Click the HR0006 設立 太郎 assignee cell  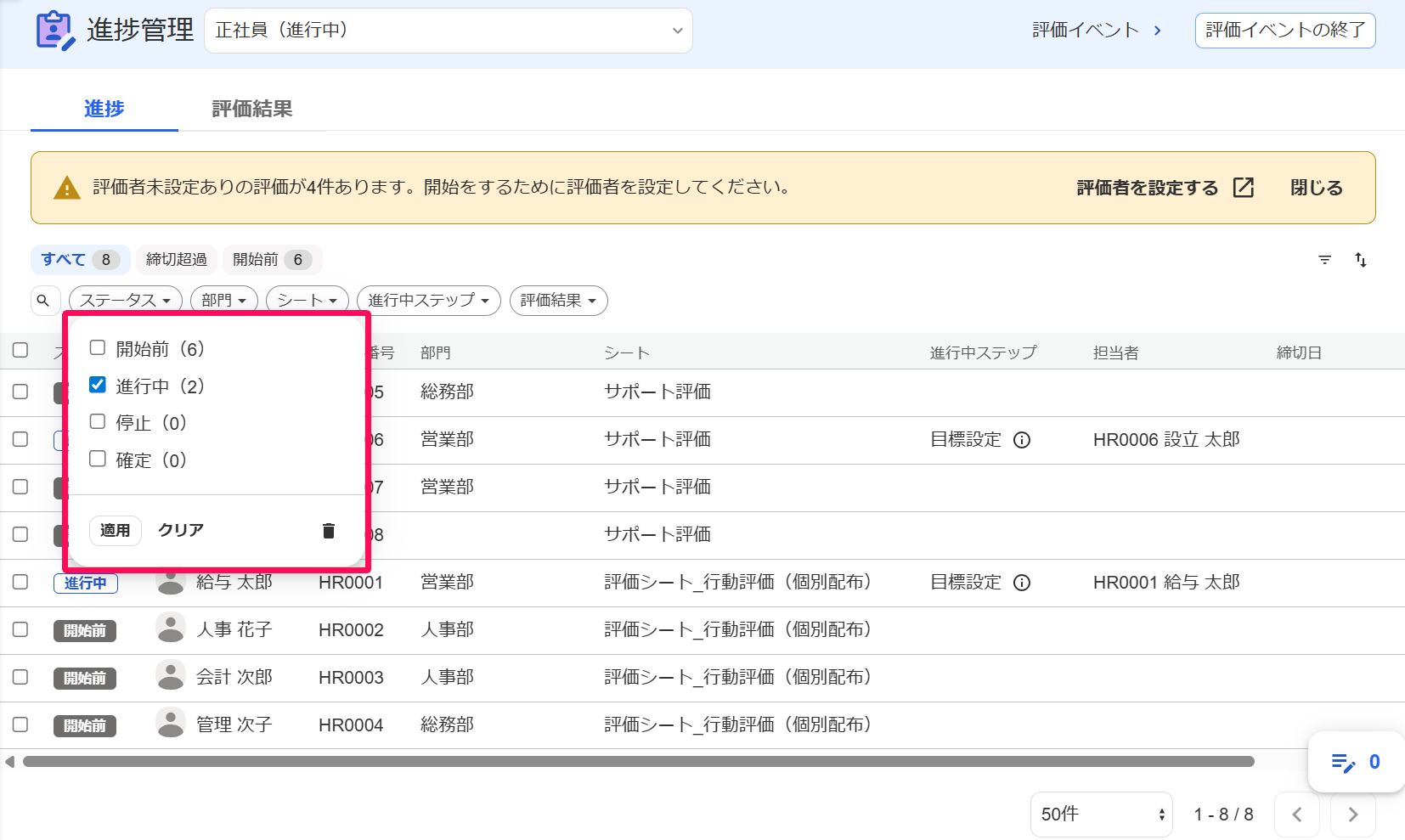pos(1166,440)
